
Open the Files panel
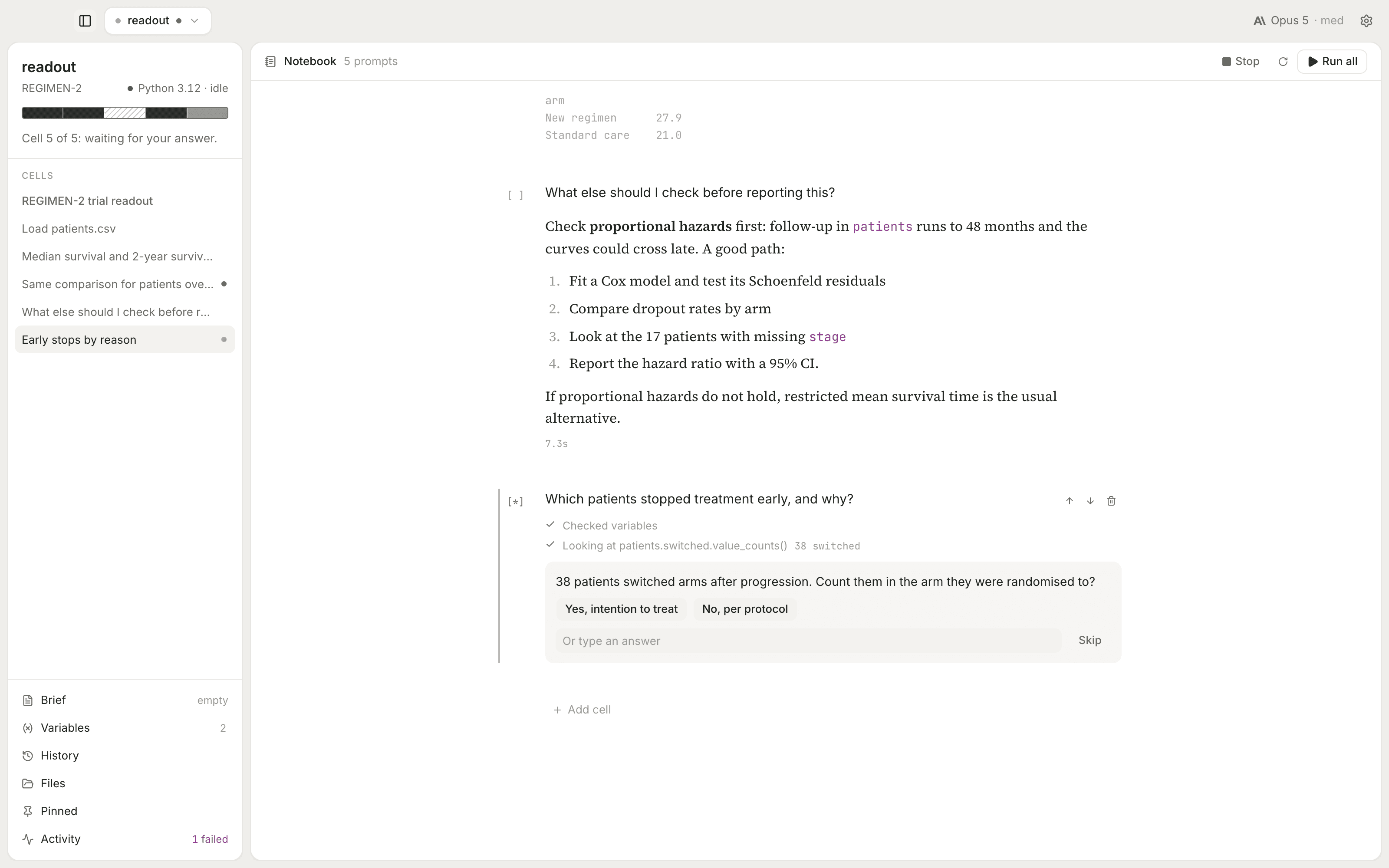click(x=125, y=783)
